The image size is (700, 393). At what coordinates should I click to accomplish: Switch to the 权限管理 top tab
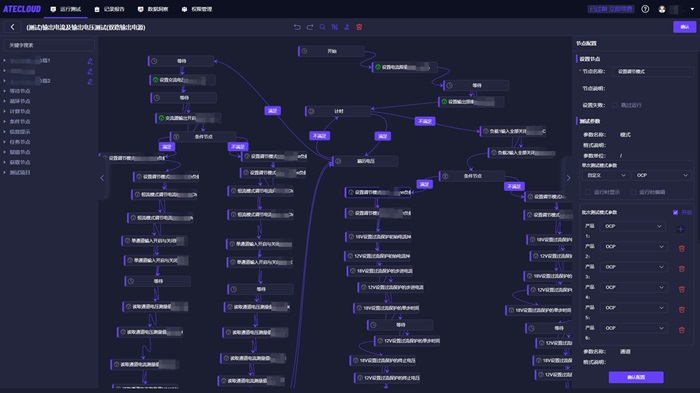pos(197,9)
